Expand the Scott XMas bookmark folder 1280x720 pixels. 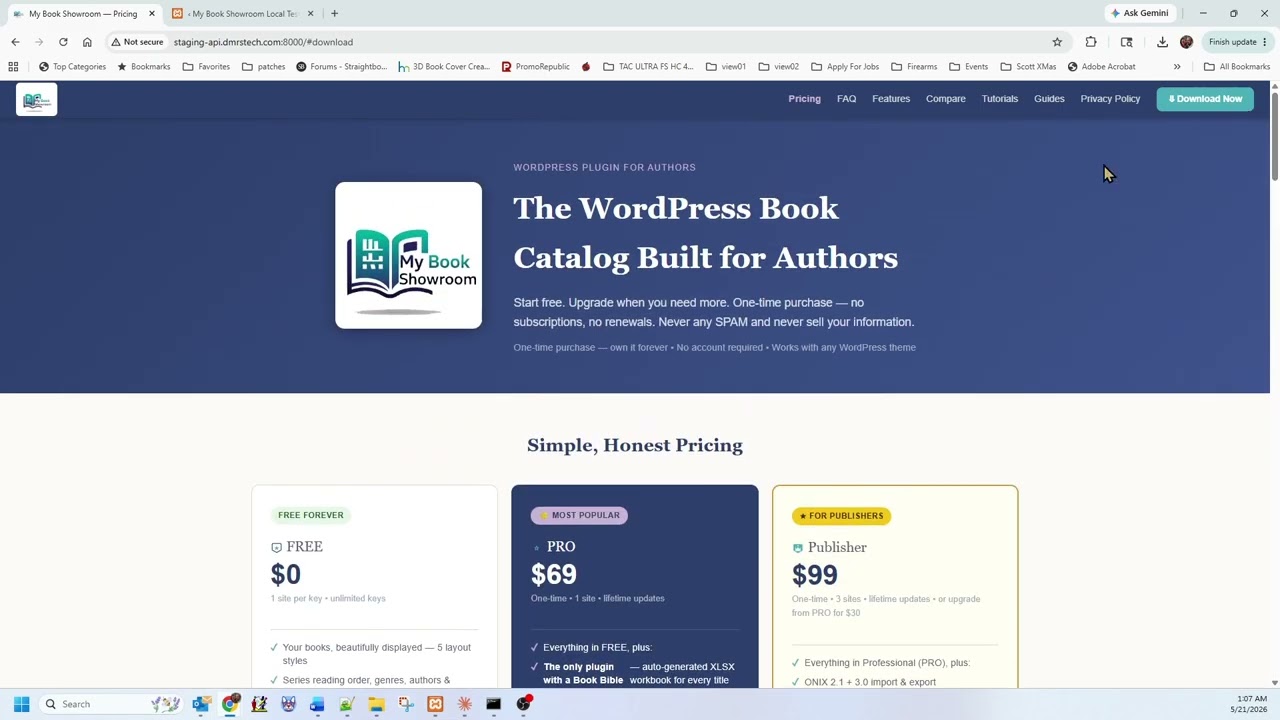1028,67
